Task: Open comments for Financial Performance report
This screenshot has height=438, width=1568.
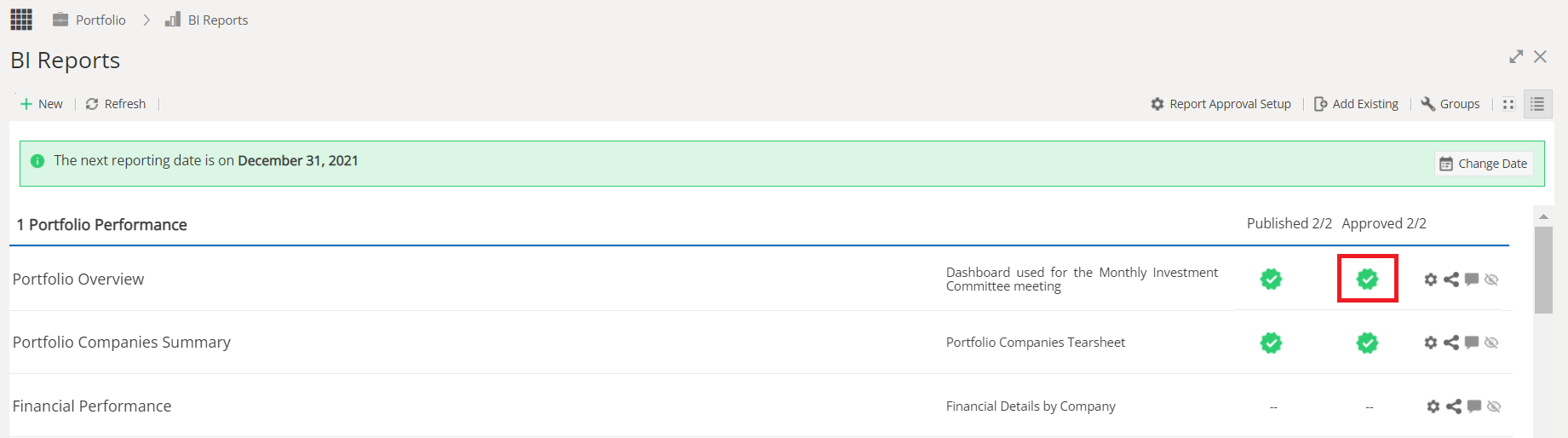Action: 1474,406
